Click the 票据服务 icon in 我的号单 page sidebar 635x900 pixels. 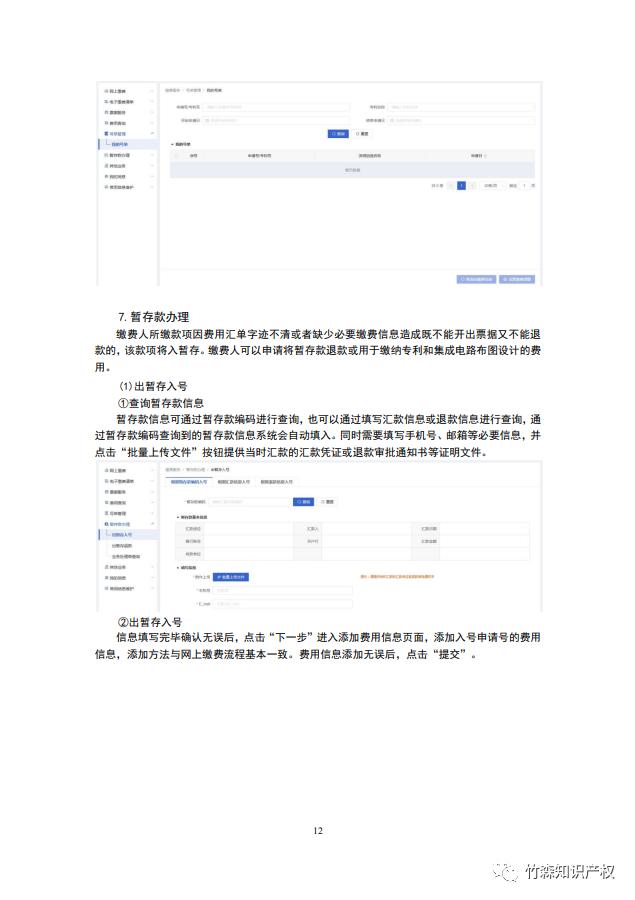(x=106, y=112)
